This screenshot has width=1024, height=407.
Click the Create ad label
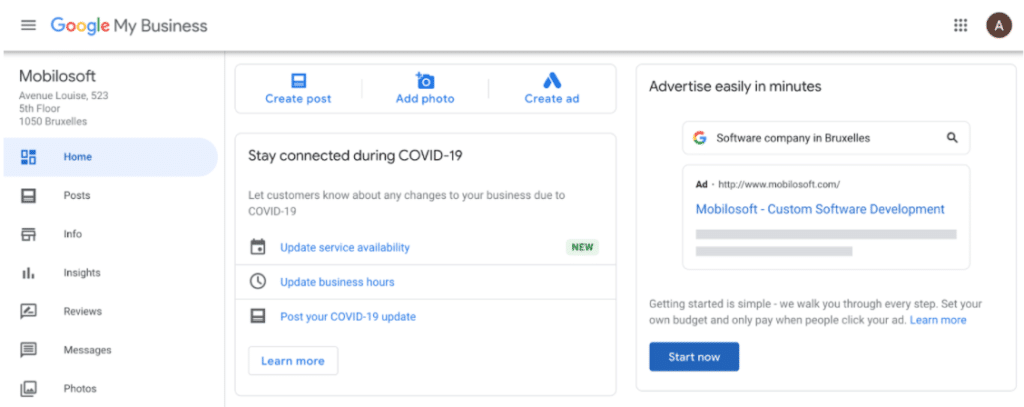coord(552,99)
